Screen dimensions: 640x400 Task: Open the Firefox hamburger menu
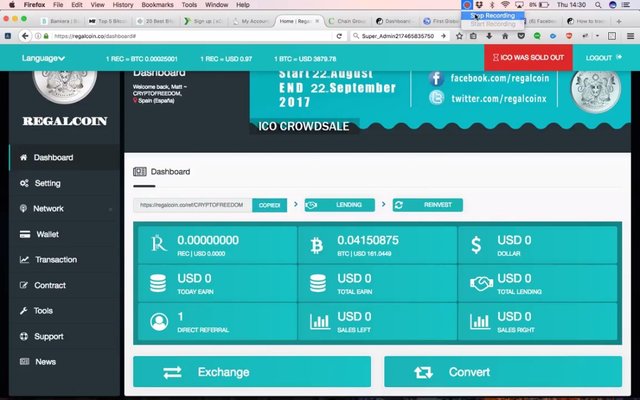630,36
